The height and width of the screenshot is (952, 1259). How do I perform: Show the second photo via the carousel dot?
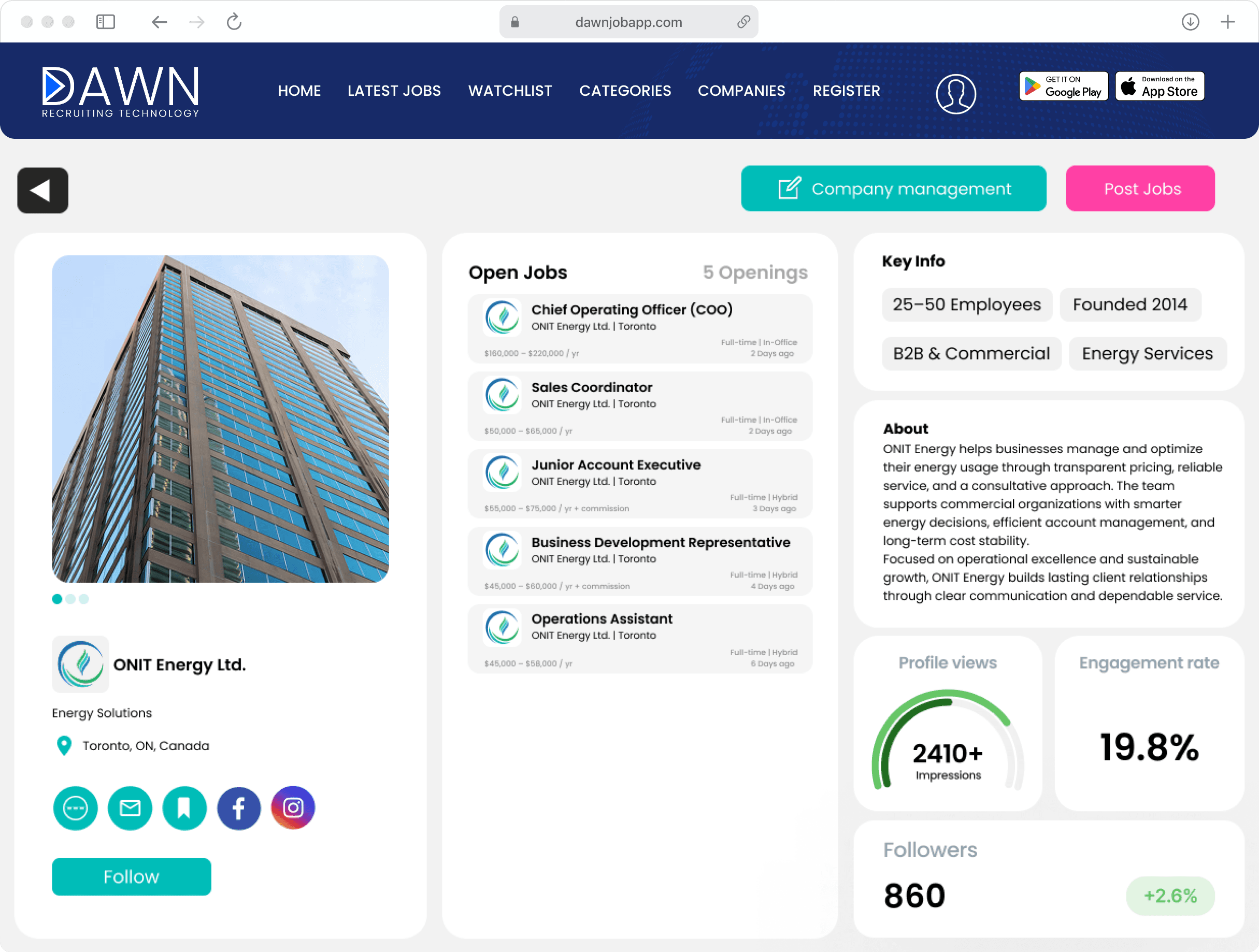click(x=70, y=599)
